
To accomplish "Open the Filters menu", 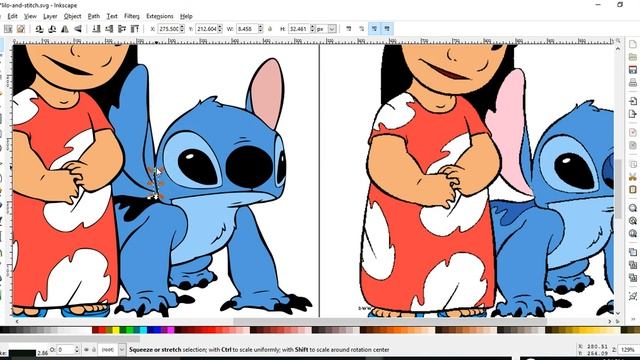I will [132, 16].
